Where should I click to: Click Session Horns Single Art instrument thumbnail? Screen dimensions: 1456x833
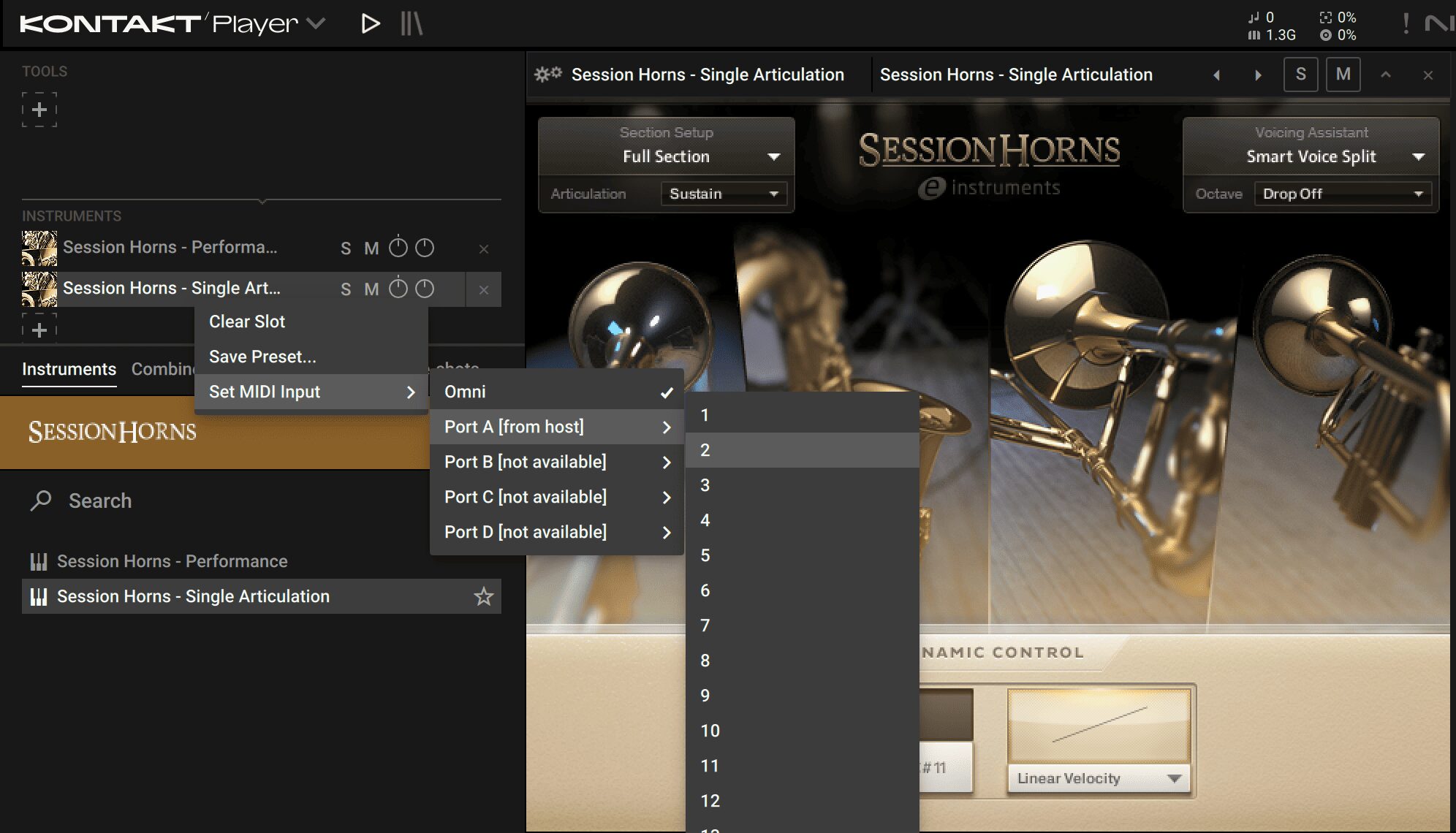pos(39,289)
